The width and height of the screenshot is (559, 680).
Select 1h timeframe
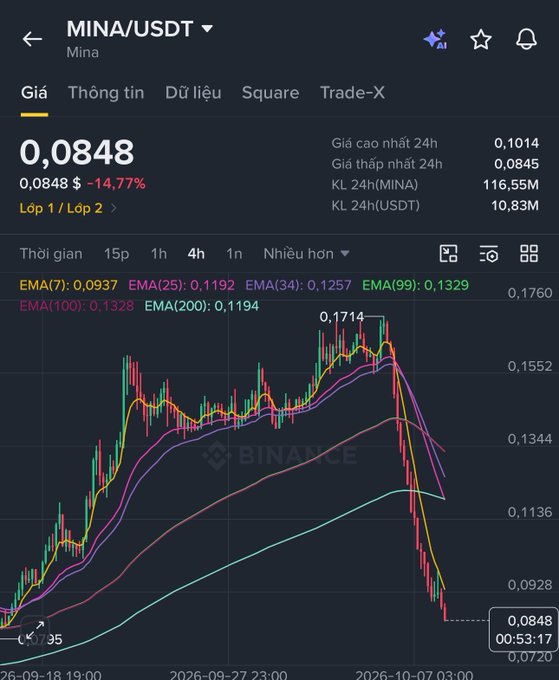[159, 254]
